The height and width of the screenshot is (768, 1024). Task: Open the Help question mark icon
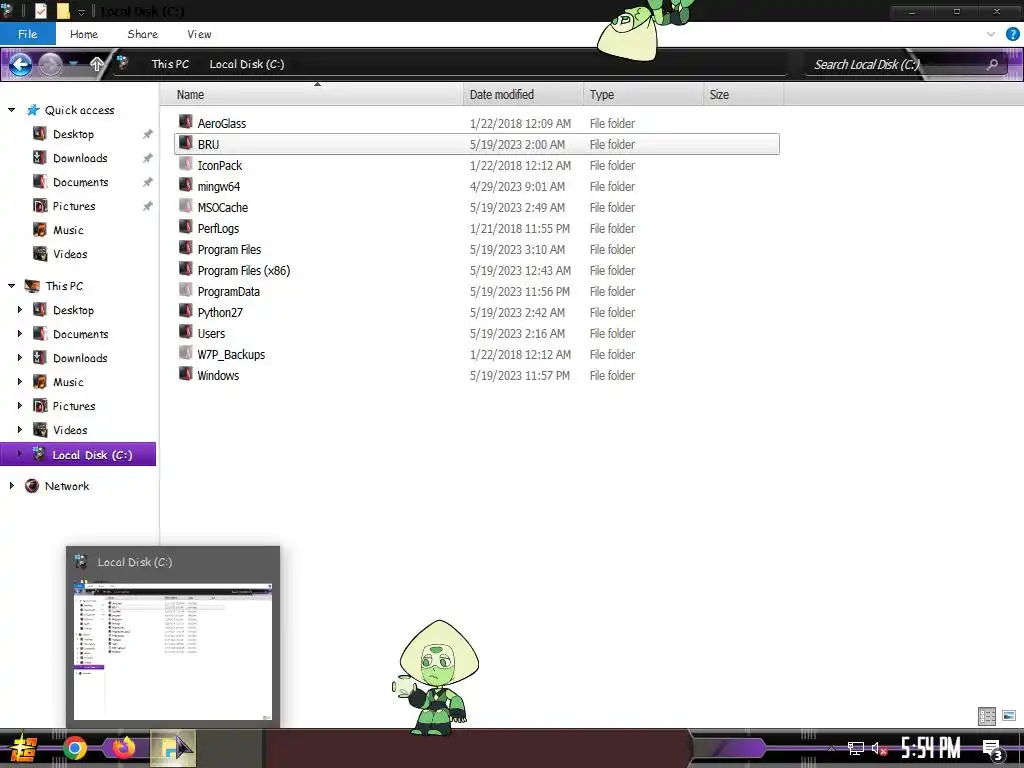tap(1012, 34)
